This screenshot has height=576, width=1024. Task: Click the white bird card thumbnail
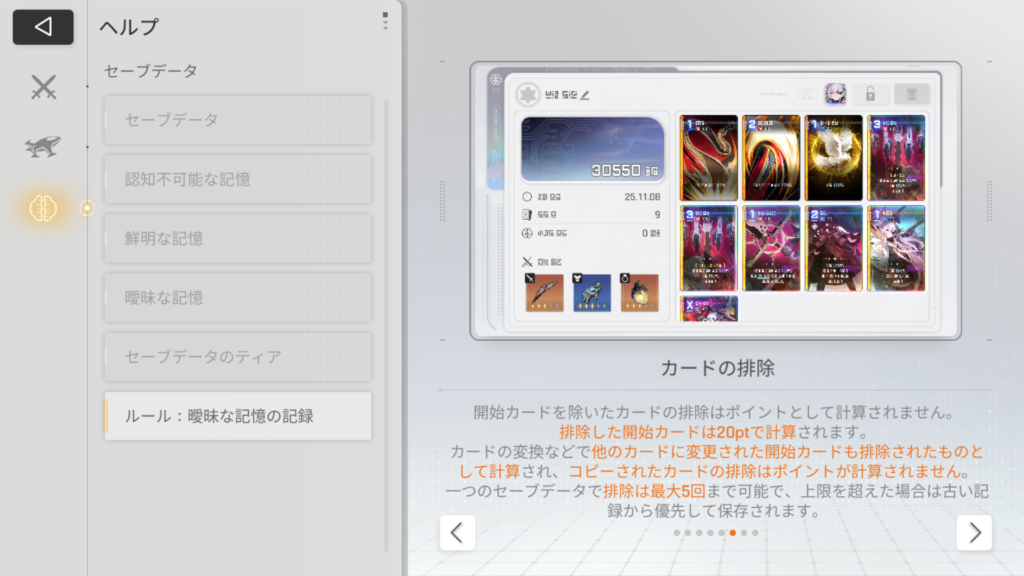[834, 156]
